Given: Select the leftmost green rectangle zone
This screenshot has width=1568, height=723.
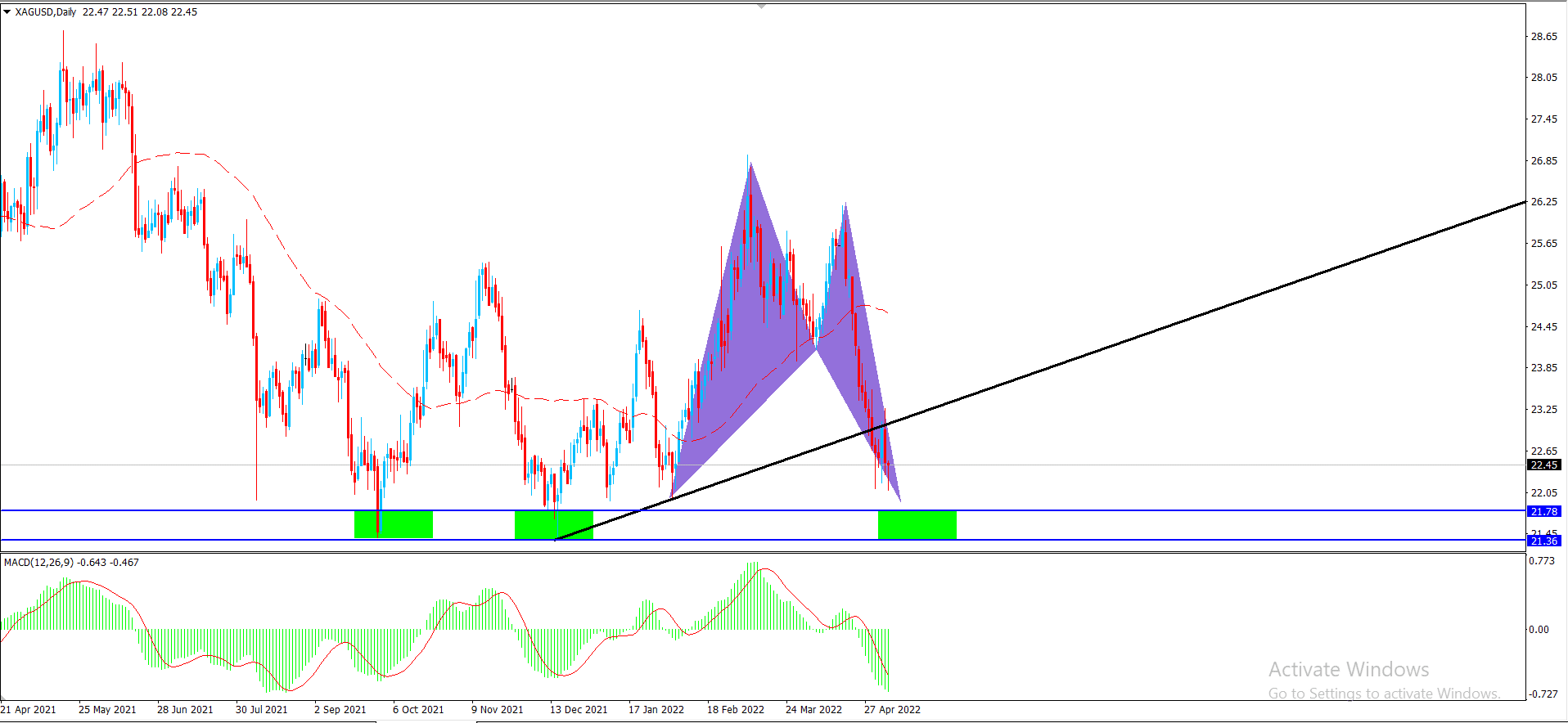Looking at the screenshot, I should point(393,524).
